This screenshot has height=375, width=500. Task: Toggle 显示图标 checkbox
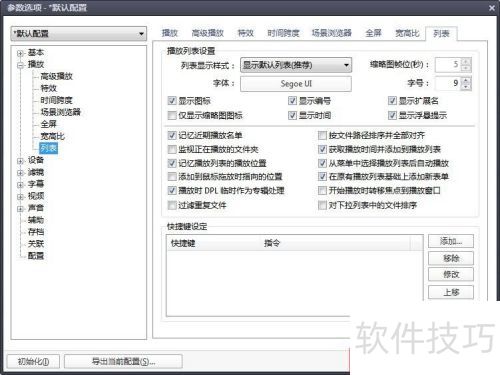(172, 101)
